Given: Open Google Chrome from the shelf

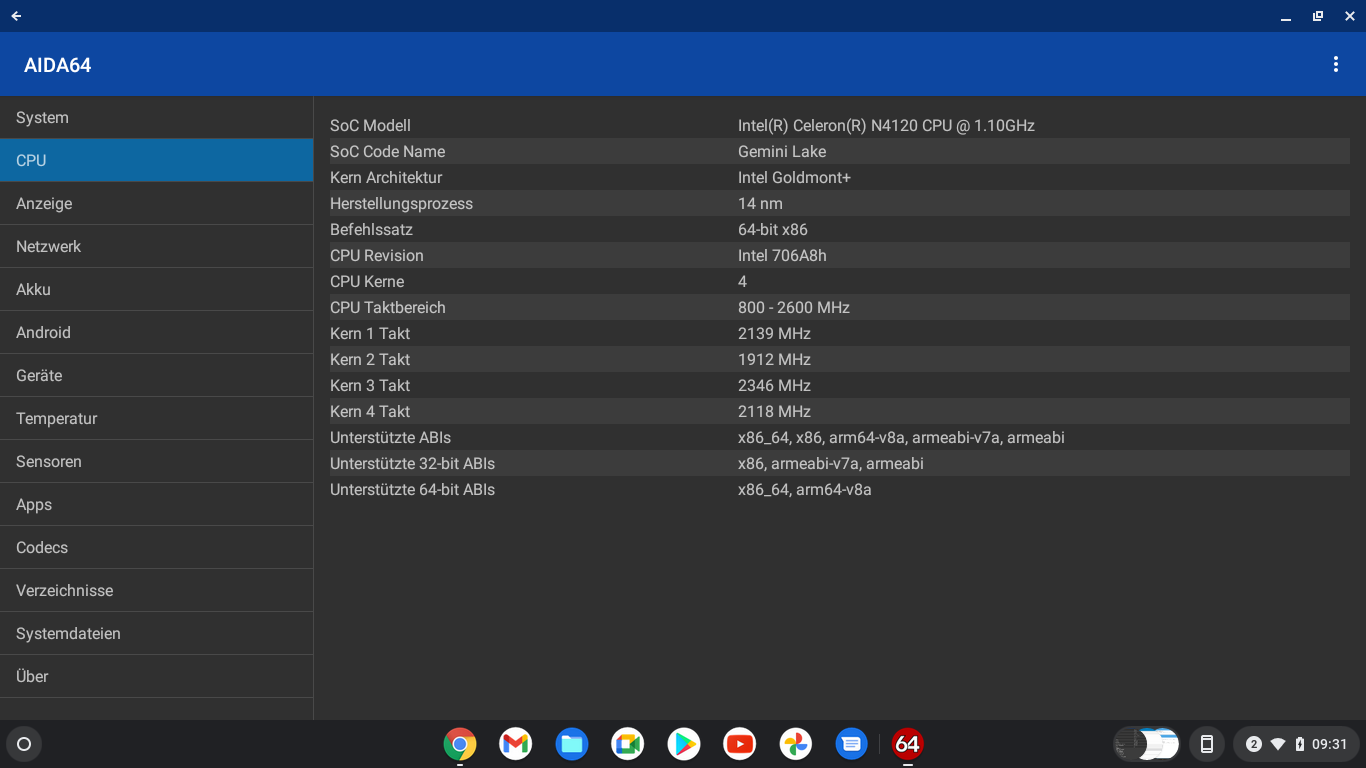Looking at the screenshot, I should coord(460,744).
